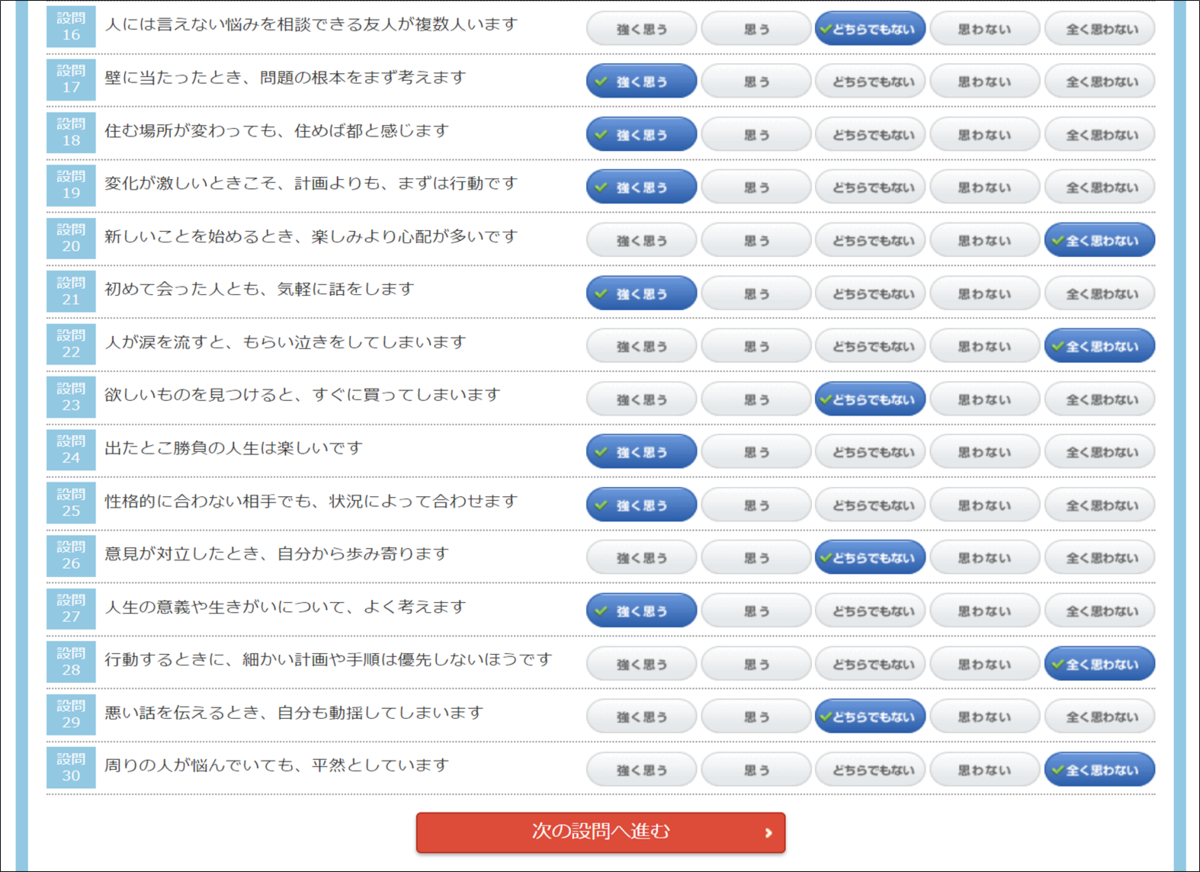Select どちらでもない for question 22

pyautogui.click(x=870, y=346)
